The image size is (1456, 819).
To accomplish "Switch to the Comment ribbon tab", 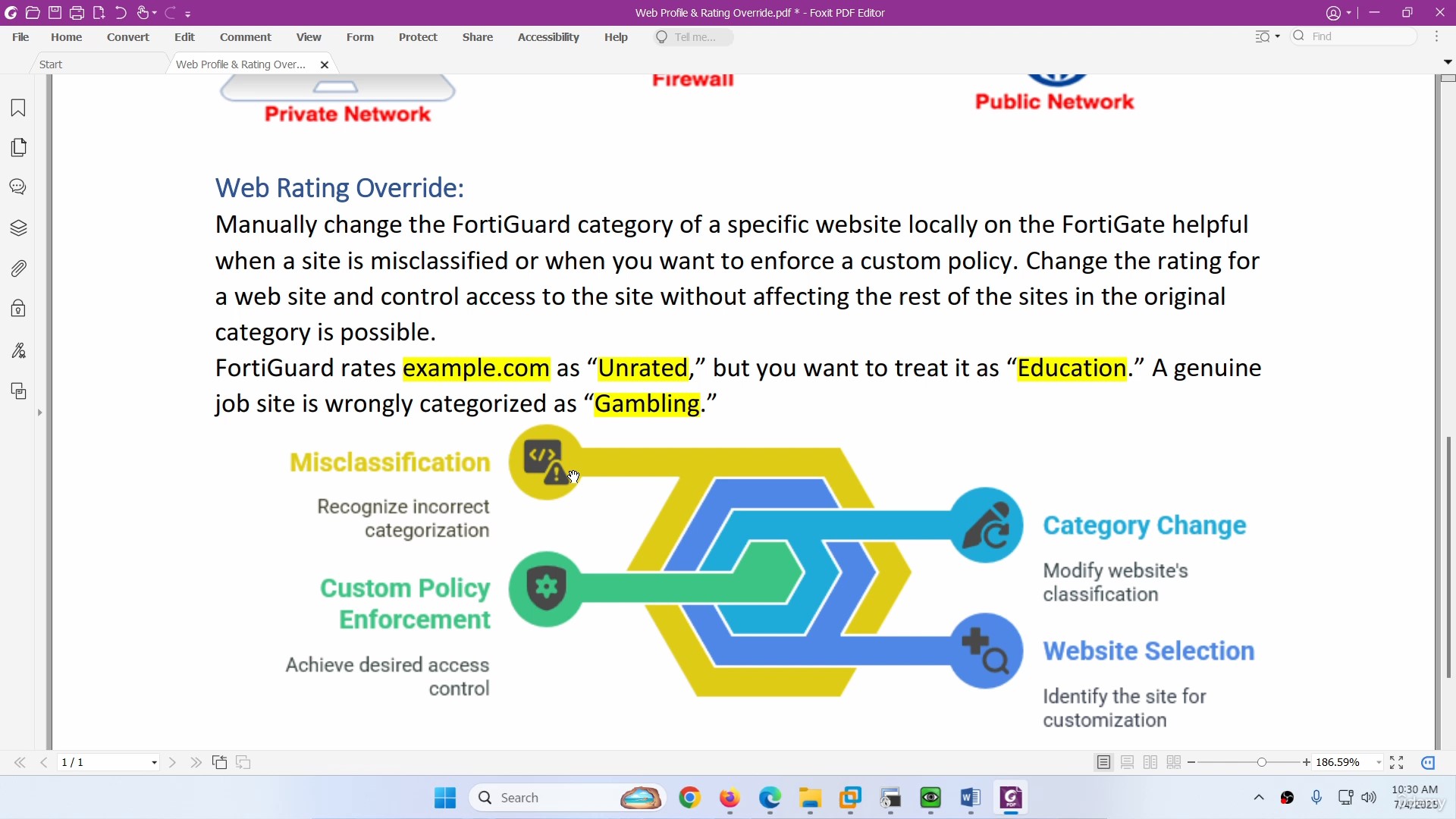I will pos(246,36).
